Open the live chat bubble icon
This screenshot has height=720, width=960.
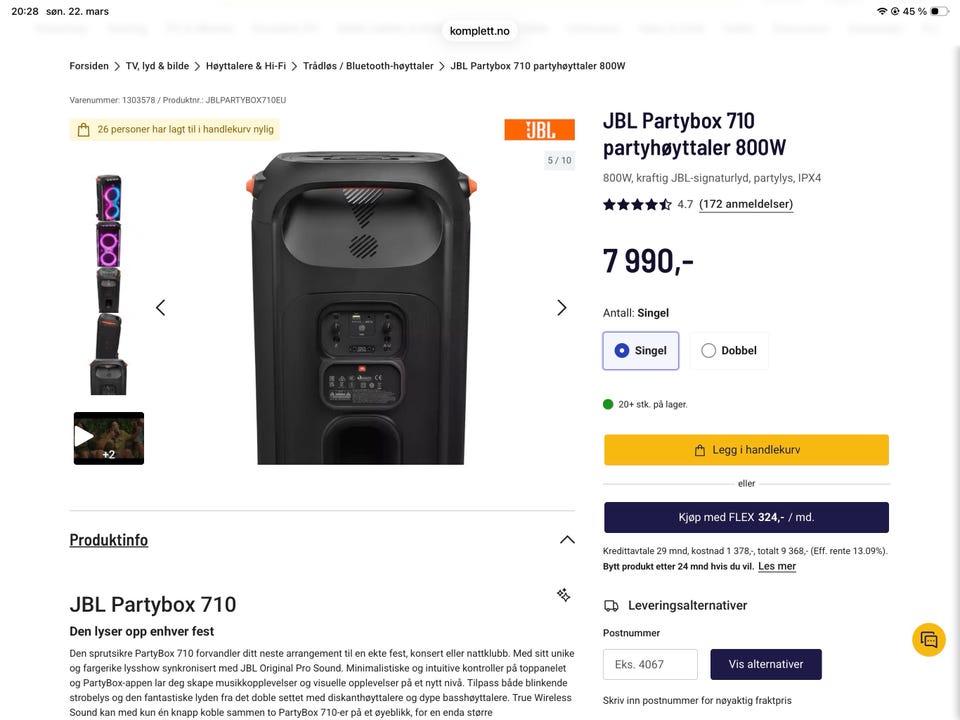[929, 640]
